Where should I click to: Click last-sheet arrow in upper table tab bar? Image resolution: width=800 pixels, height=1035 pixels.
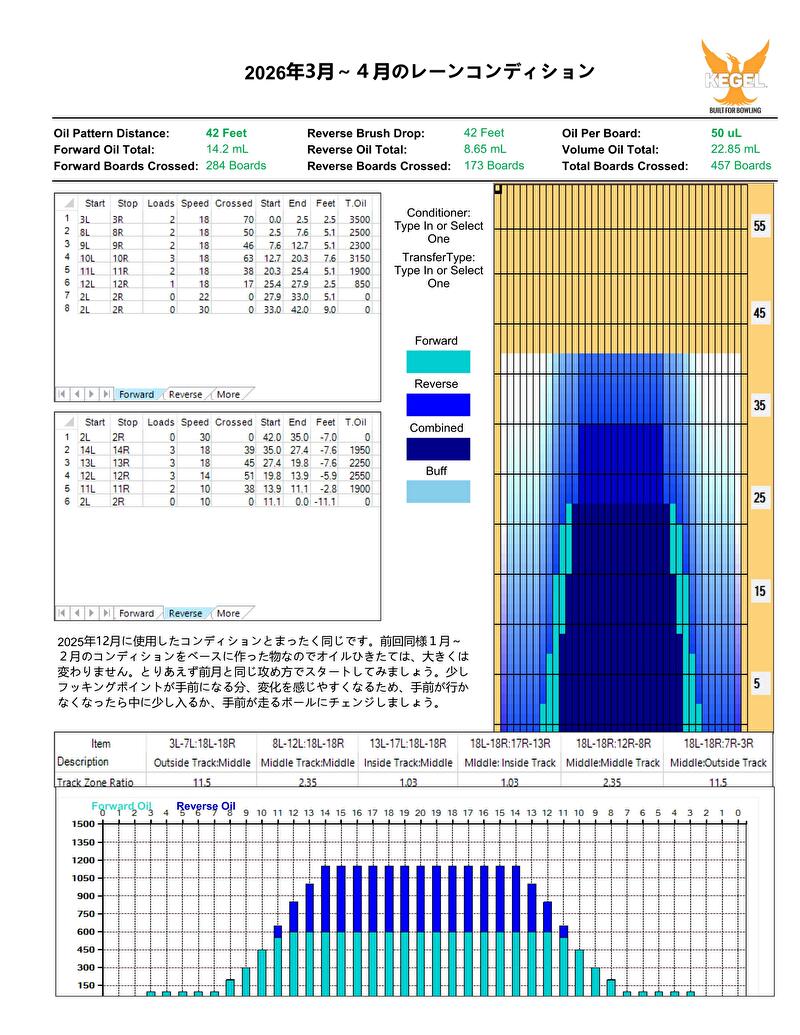click(105, 394)
